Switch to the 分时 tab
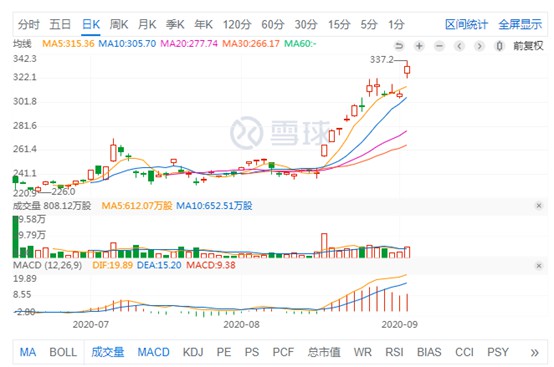 click(29, 24)
